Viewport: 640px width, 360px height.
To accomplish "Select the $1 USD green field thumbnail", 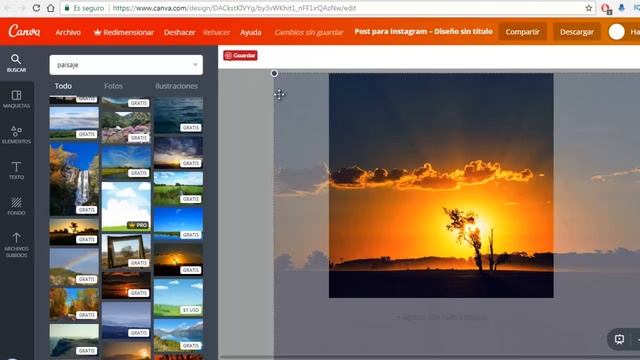I will tap(178, 298).
